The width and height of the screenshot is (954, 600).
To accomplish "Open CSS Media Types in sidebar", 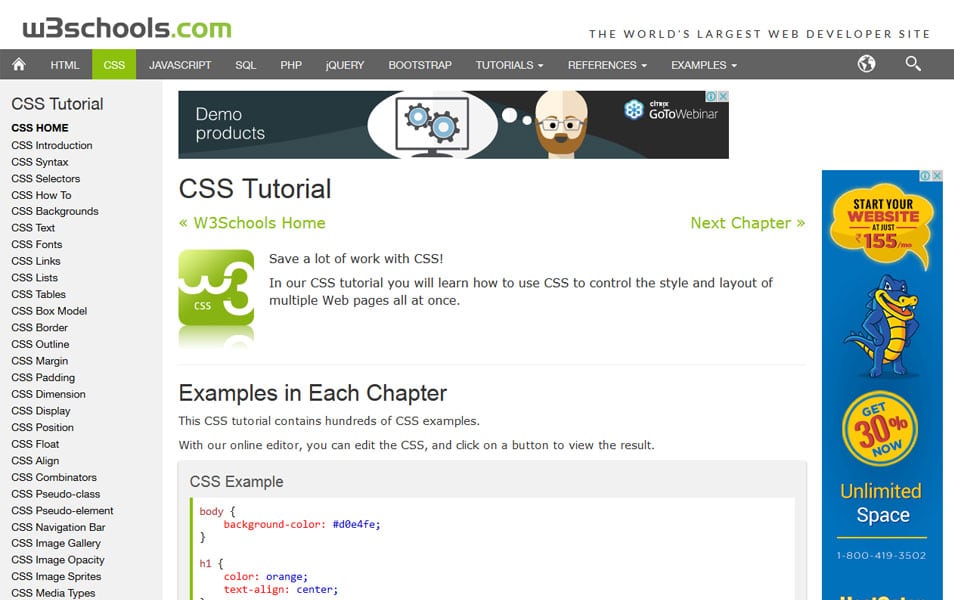I will (53, 593).
